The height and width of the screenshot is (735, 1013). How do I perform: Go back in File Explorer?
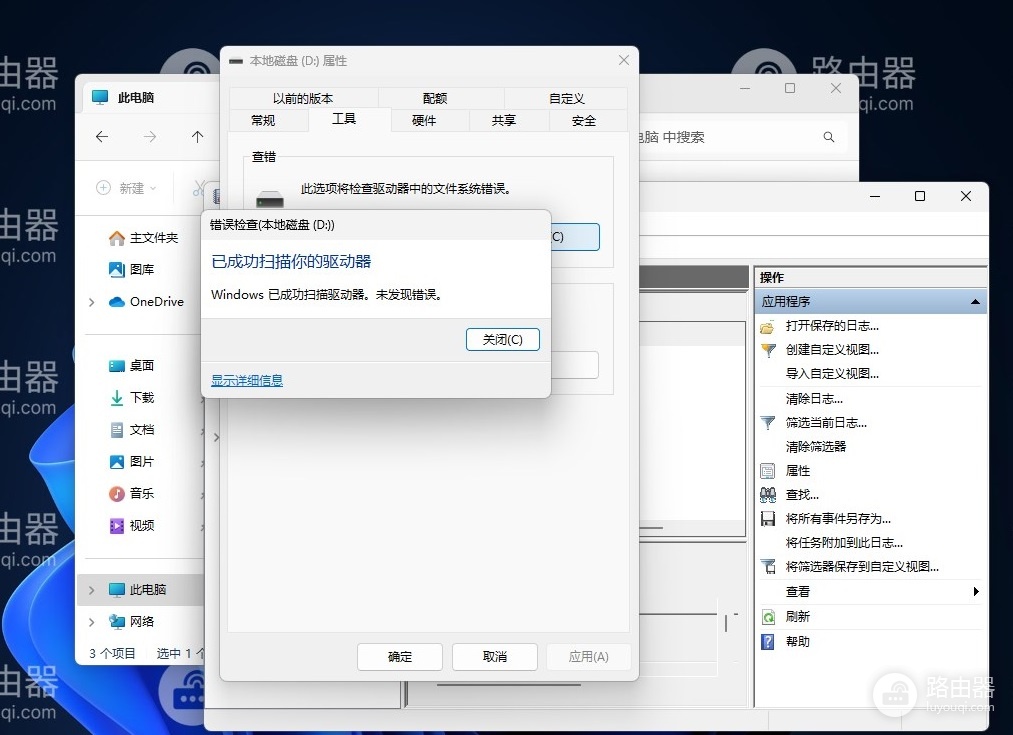point(102,137)
